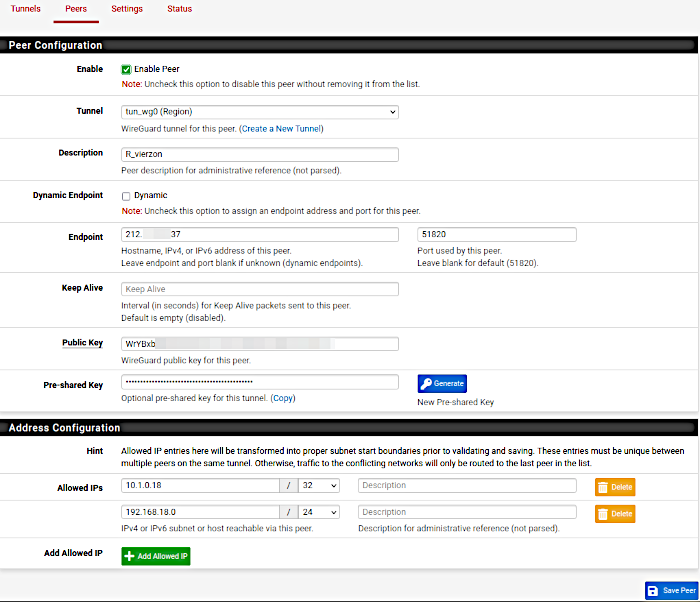
Task: Delete the 192.168.18.0 allowed IP entry
Action: [615, 513]
